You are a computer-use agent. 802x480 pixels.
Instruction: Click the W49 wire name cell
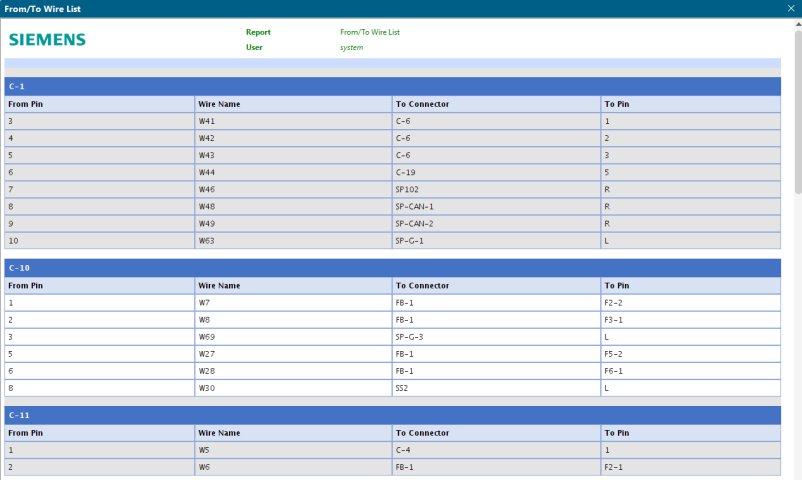click(x=293, y=224)
